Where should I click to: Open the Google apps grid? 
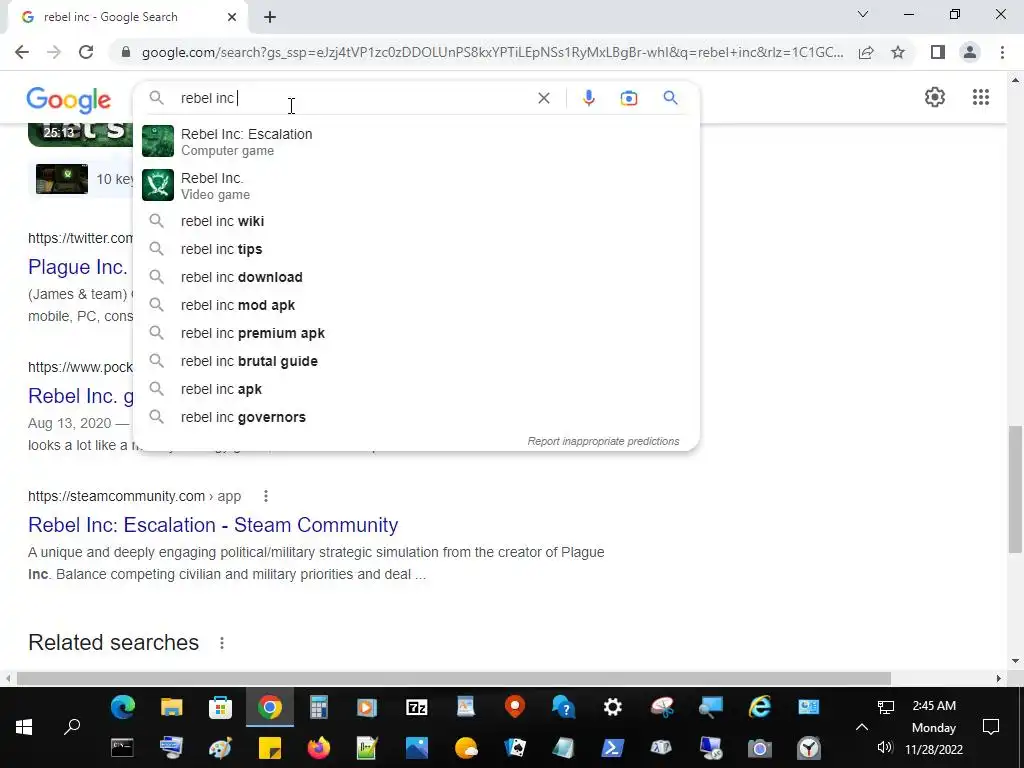click(x=980, y=97)
